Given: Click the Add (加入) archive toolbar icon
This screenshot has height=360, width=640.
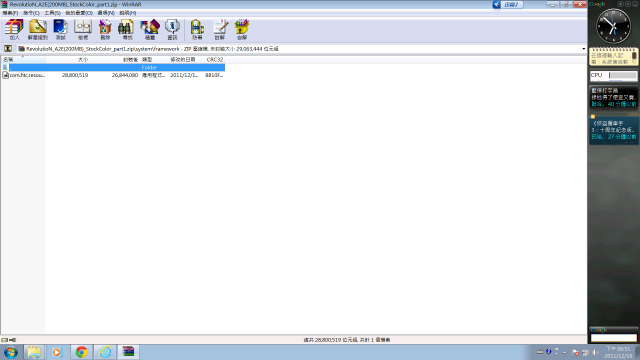Looking at the screenshot, I should click(14, 30).
